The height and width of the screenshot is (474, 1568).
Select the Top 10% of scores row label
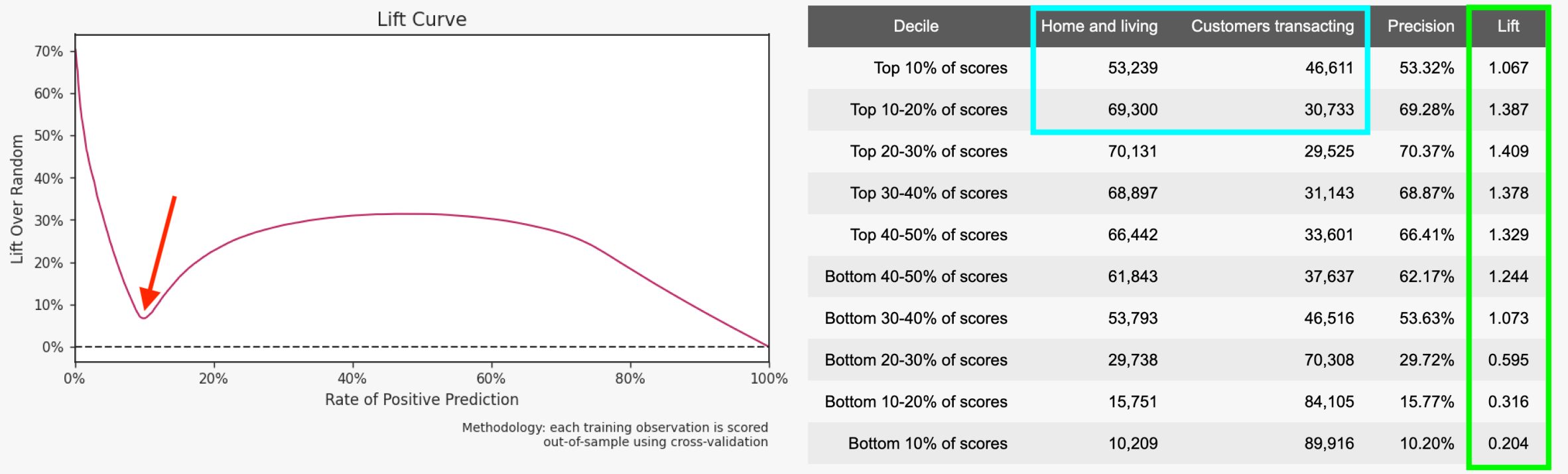click(x=940, y=68)
